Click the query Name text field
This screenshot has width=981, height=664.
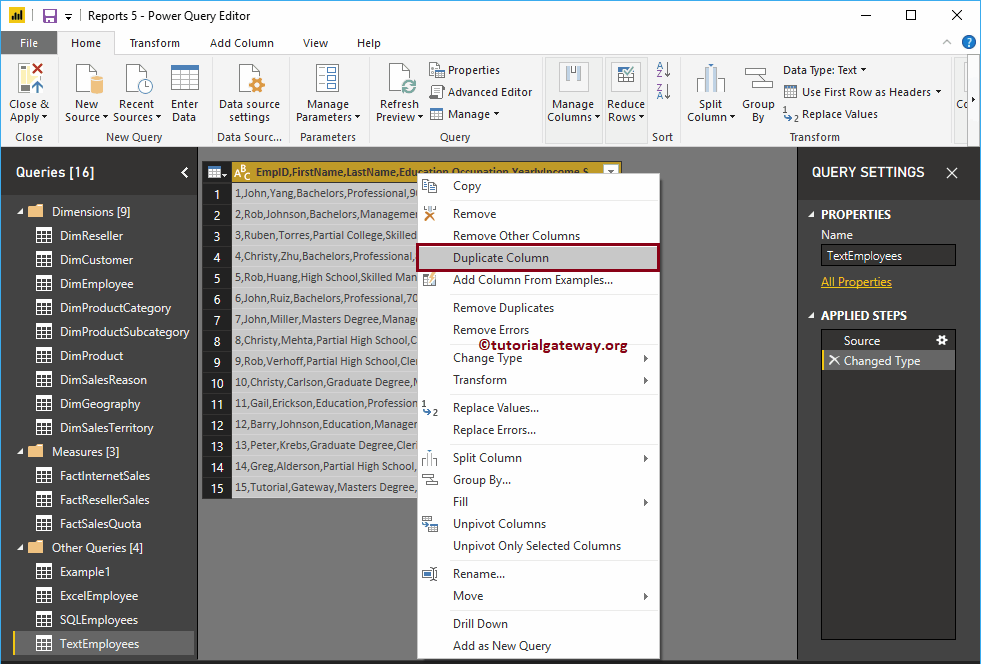(887, 256)
